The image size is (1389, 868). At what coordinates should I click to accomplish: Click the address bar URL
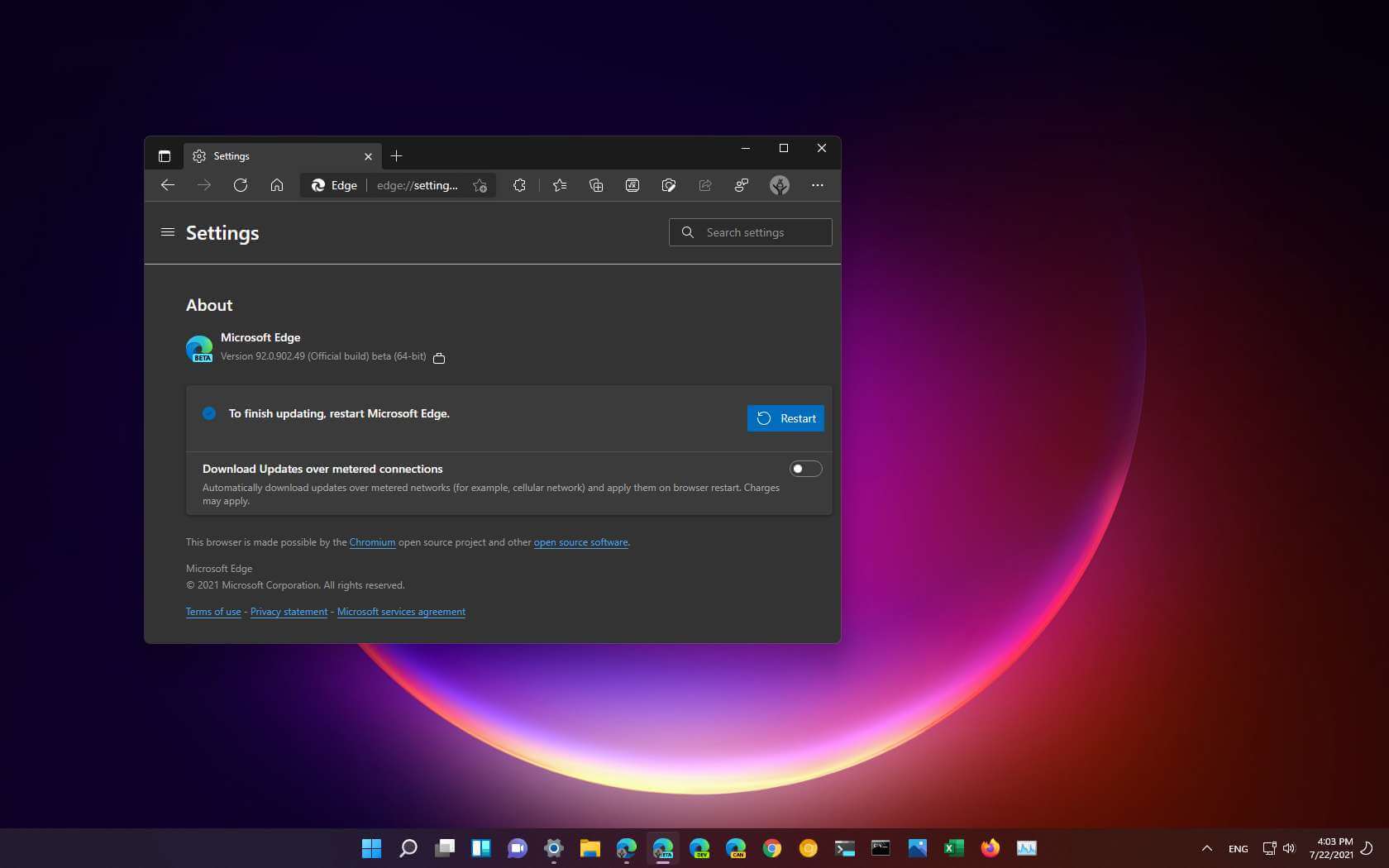(x=418, y=185)
